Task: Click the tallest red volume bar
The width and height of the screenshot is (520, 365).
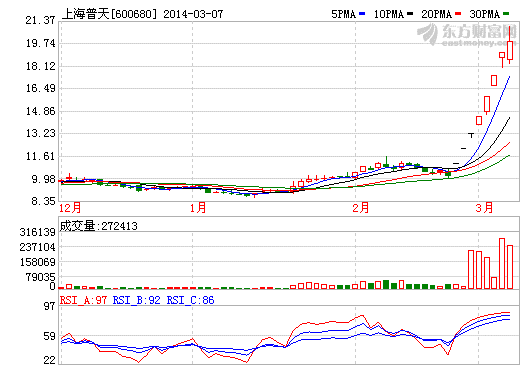Action: coord(502,263)
